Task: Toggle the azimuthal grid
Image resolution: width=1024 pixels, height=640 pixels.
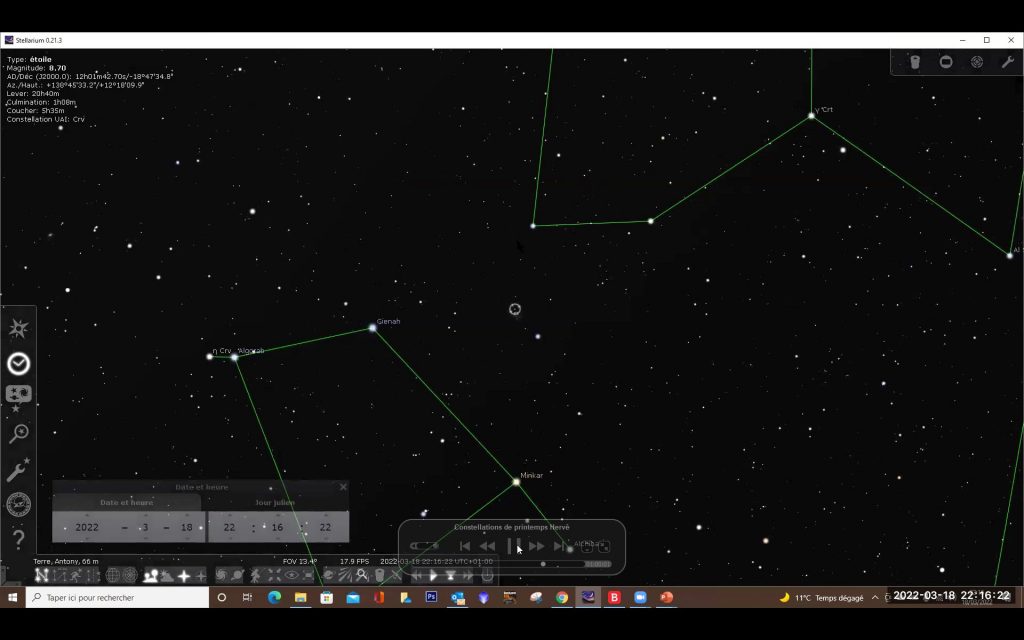Action: click(x=130, y=575)
